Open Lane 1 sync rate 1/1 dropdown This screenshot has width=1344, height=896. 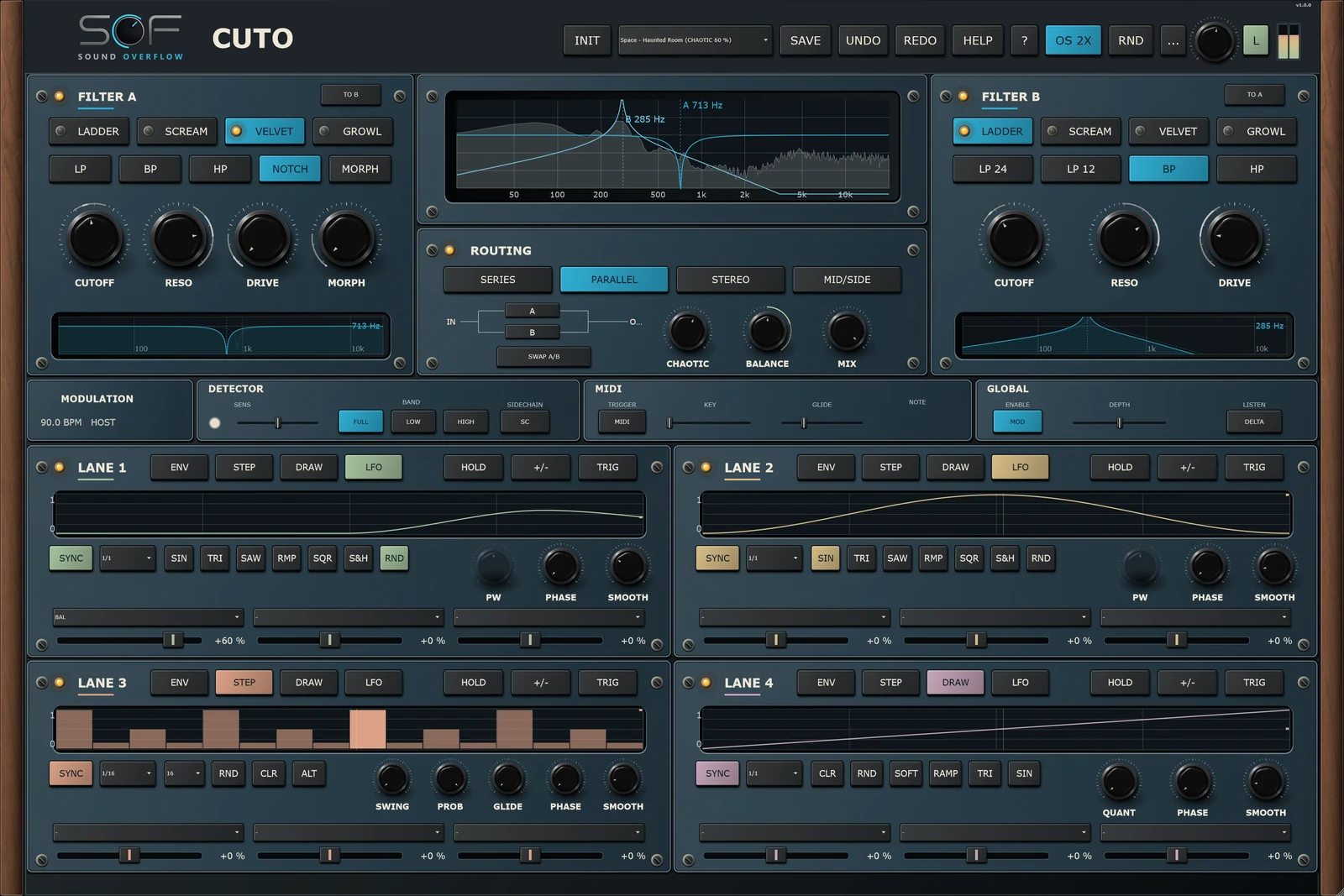128,558
